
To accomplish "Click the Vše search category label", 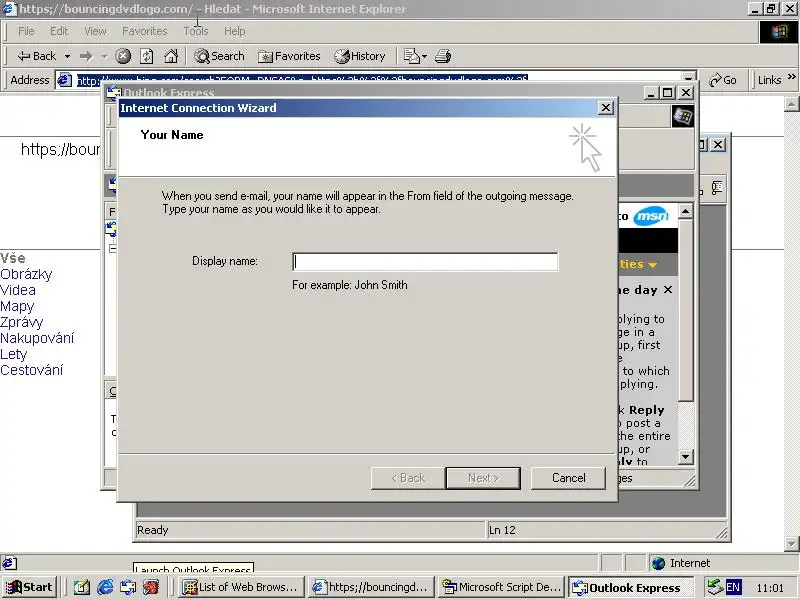I will [13, 258].
